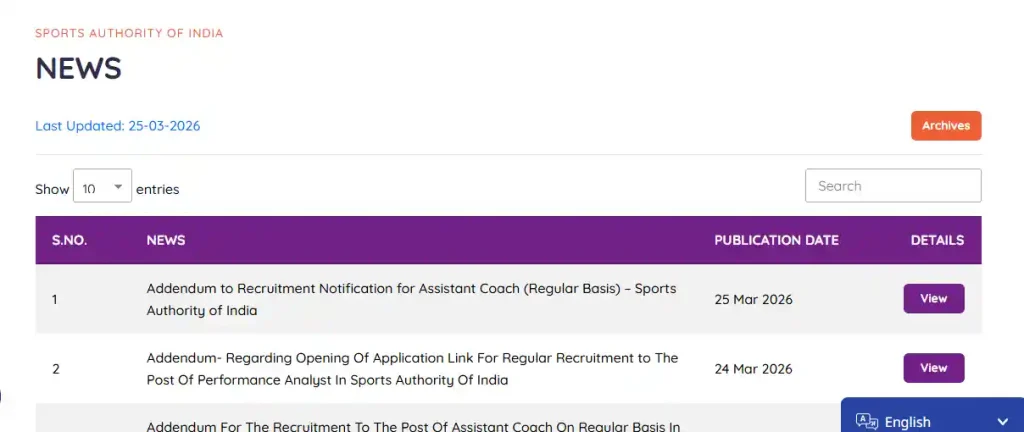Open the Performance Analyst application link news title
Screen dimensions: 1024x432
(x=412, y=368)
